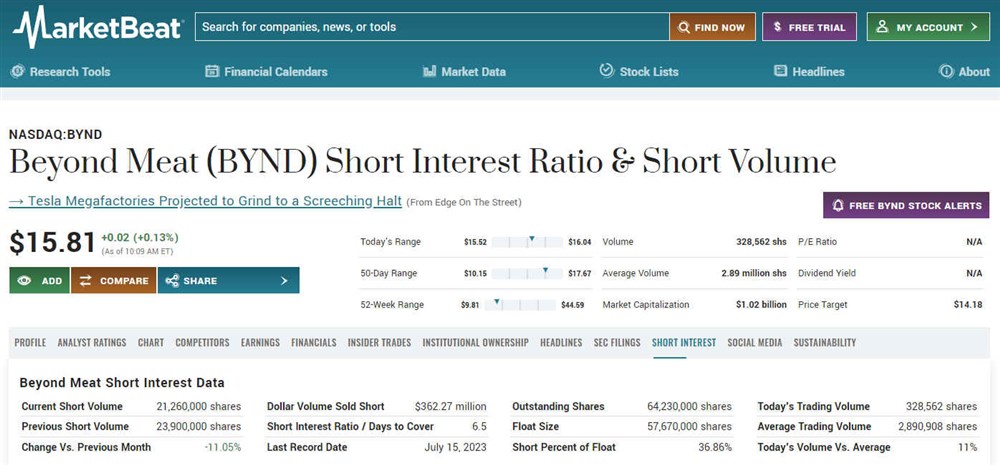Image resolution: width=1000 pixels, height=465 pixels.
Task: Switch to the Earnings tab
Action: (260, 343)
